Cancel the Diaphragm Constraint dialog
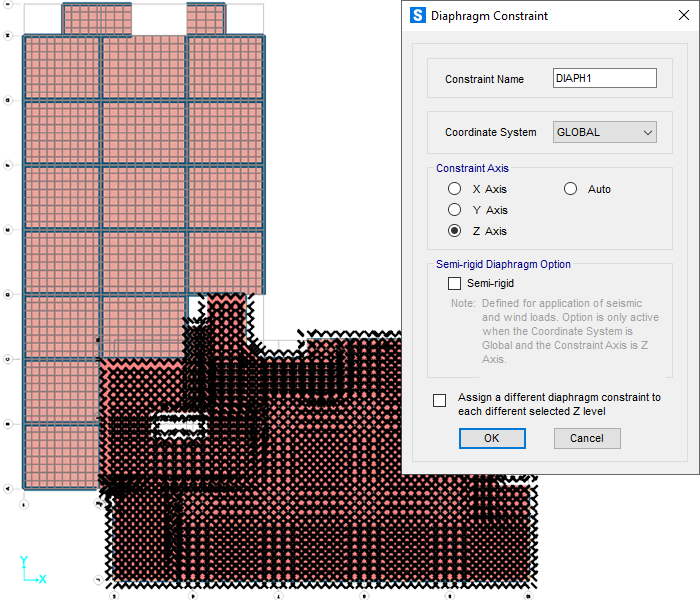Screen dimensions: 700x600 point(586,438)
